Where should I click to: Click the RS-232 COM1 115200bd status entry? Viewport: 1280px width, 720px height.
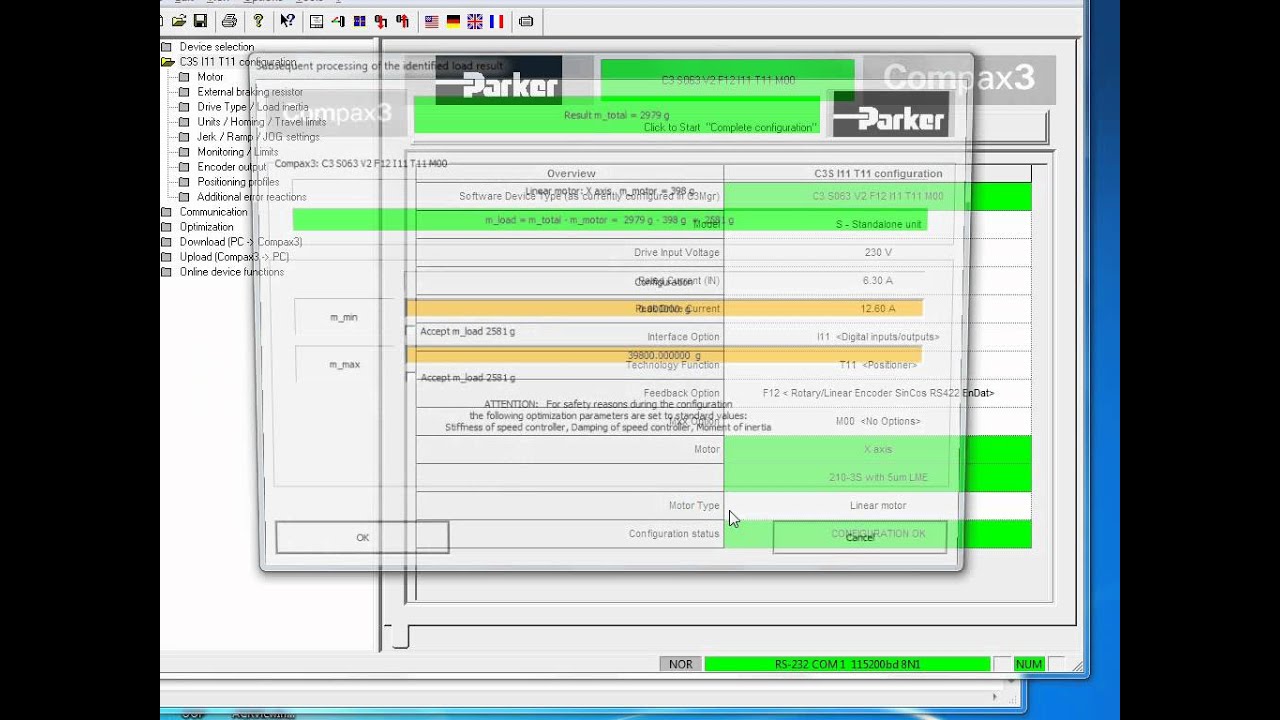point(847,664)
